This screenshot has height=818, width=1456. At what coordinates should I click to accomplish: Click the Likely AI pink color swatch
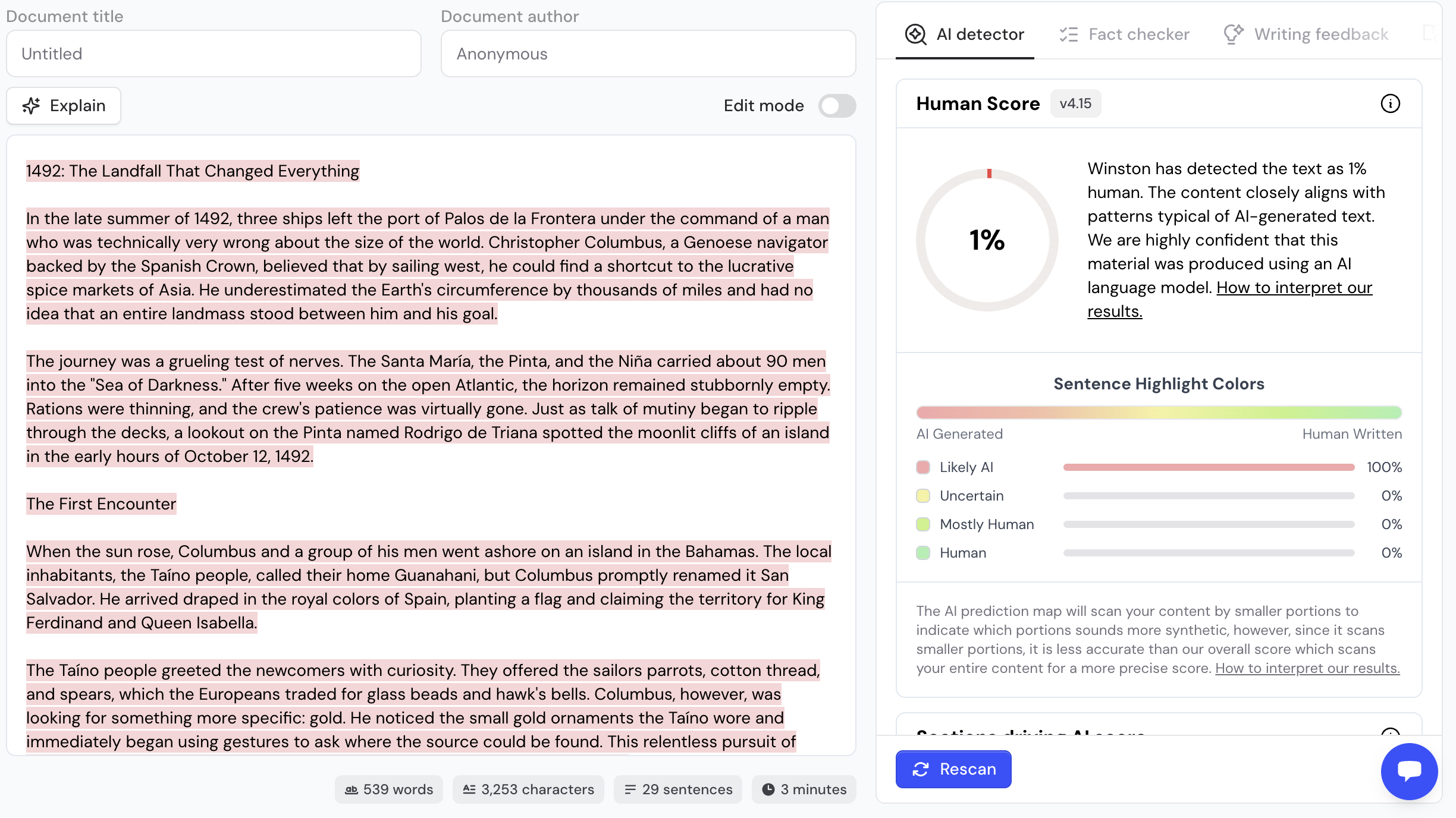point(923,467)
